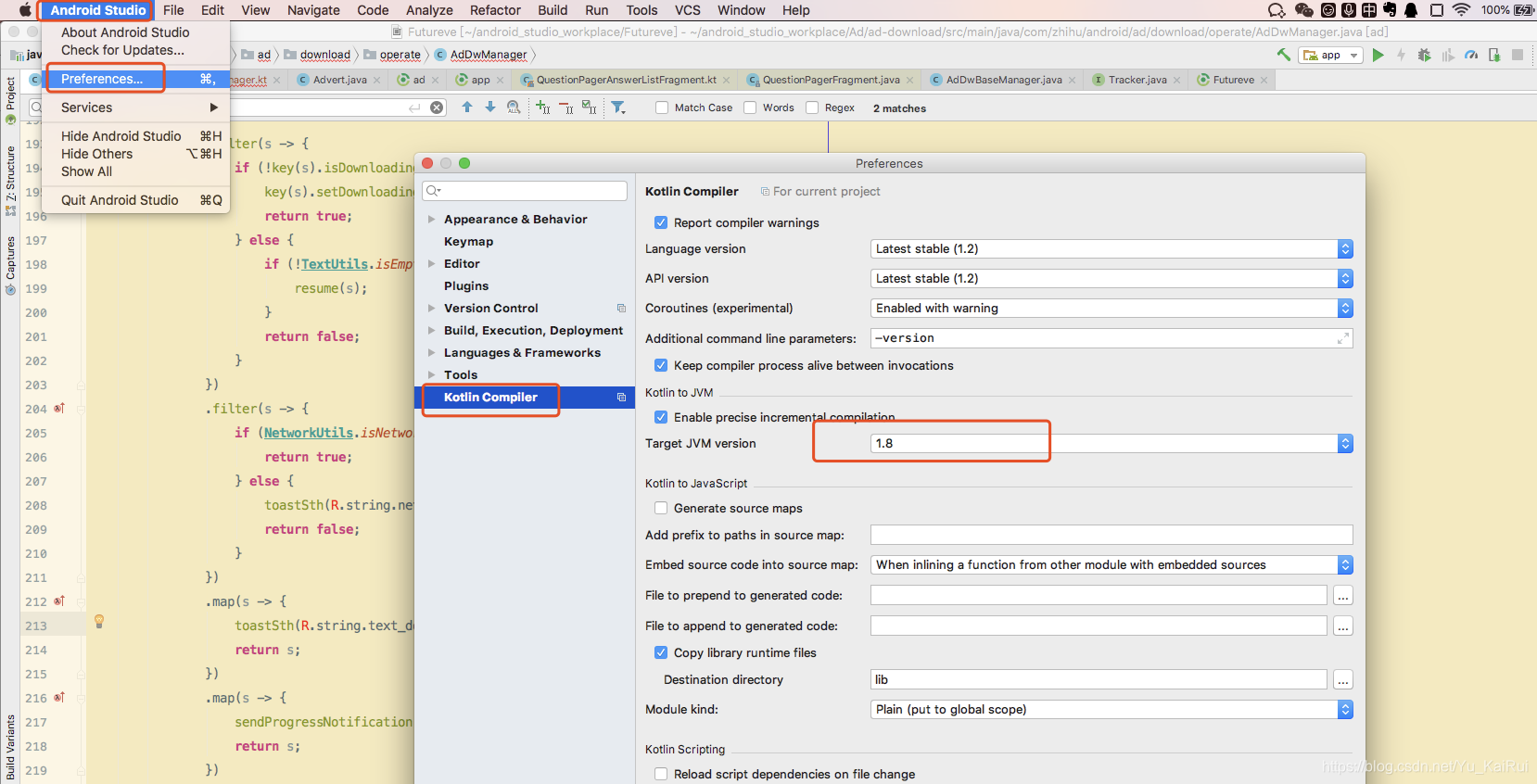Click the override gutter icon on line 212
Image resolution: width=1537 pixels, height=784 pixels.
coord(59,601)
